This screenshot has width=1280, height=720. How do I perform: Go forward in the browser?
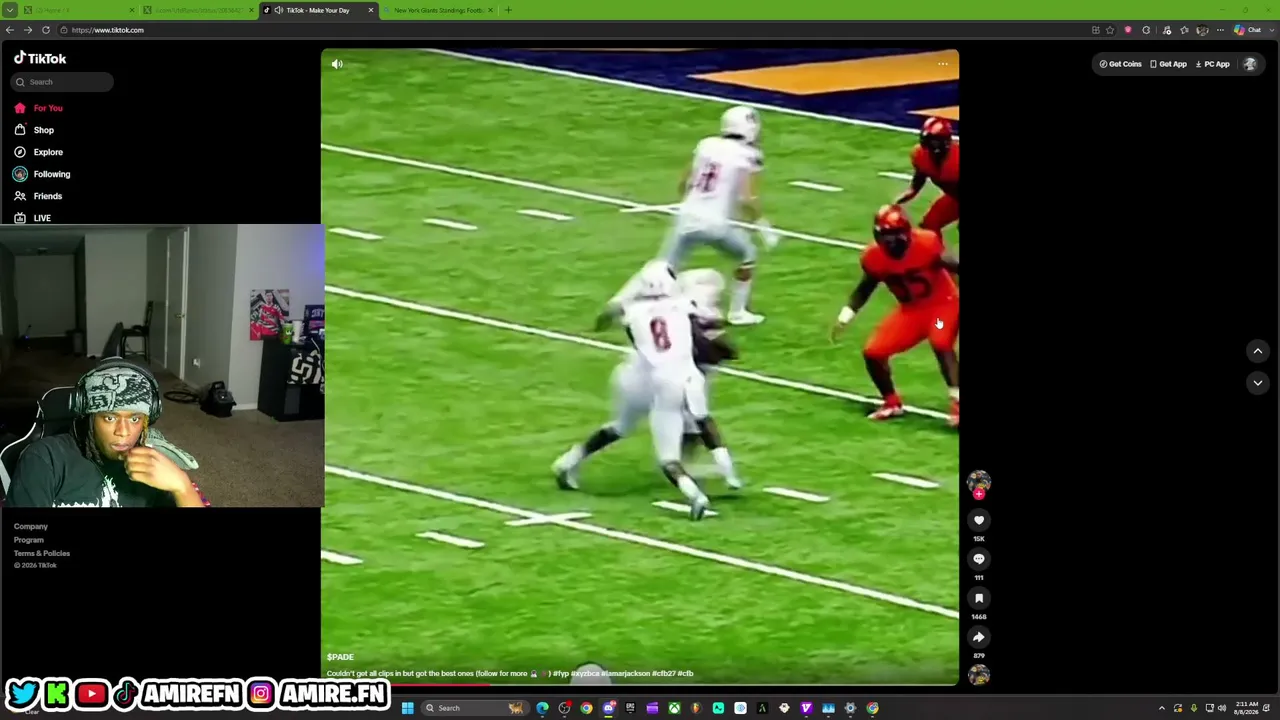(x=28, y=30)
